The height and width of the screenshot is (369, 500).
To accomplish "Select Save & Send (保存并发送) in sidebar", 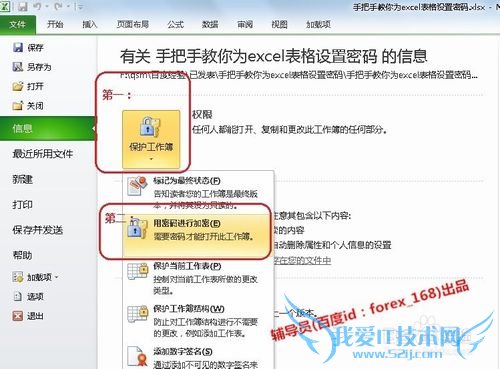I will click(38, 230).
